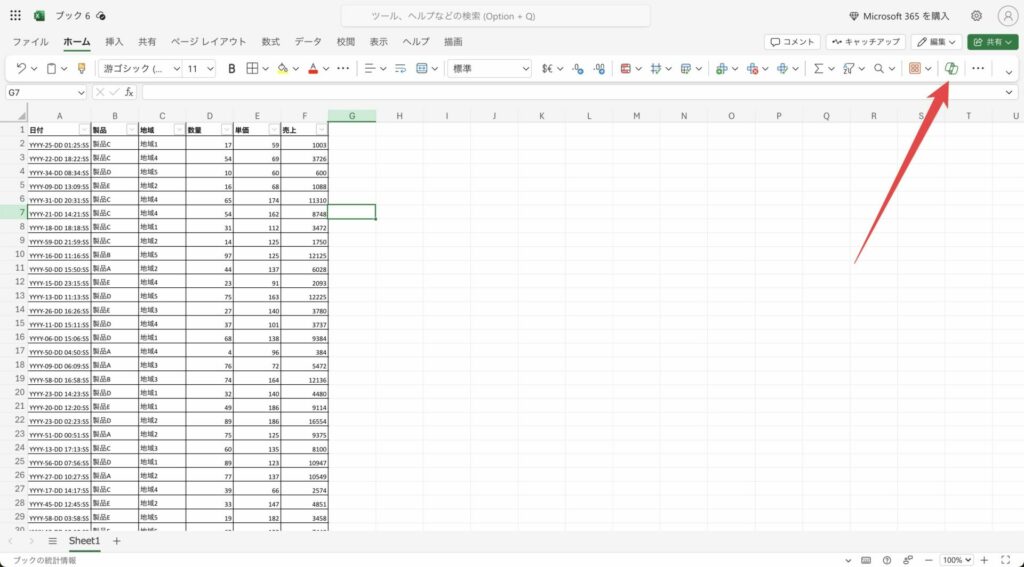Image resolution: width=1024 pixels, height=567 pixels.
Task: Click Microsoft 365 を購入 link
Action: point(899,16)
